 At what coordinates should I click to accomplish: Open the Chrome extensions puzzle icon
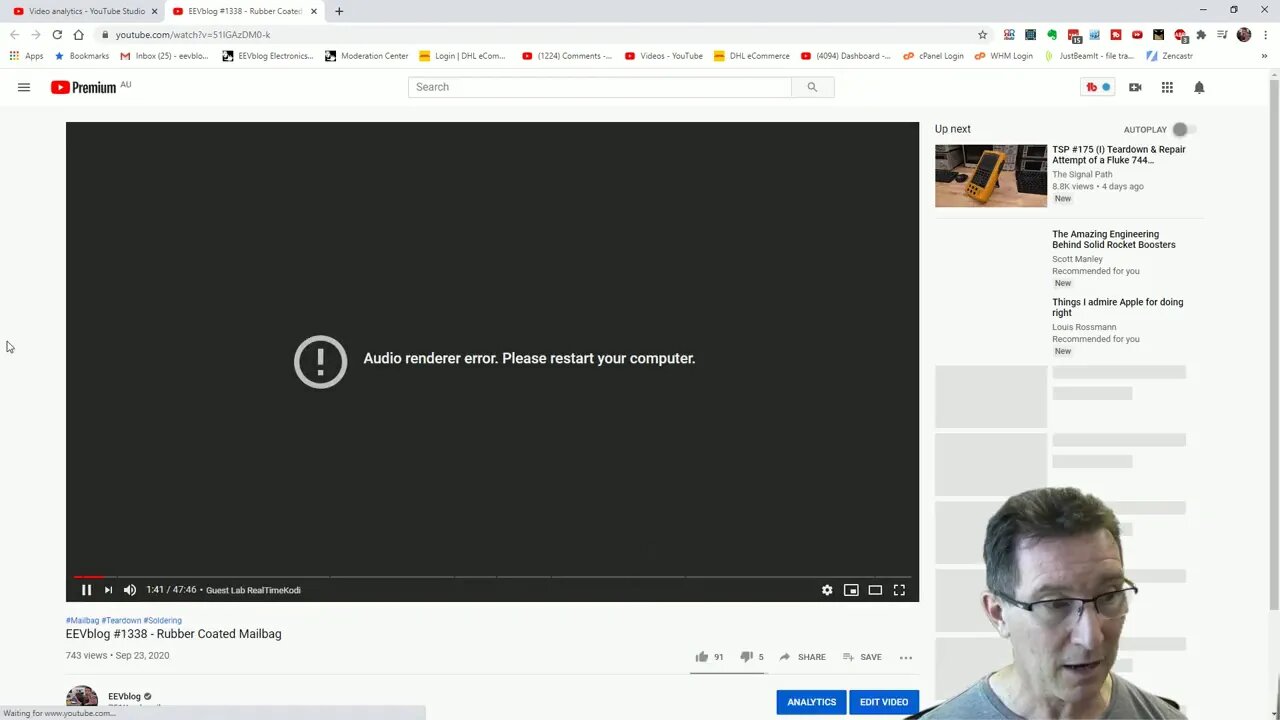(1201, 34)
